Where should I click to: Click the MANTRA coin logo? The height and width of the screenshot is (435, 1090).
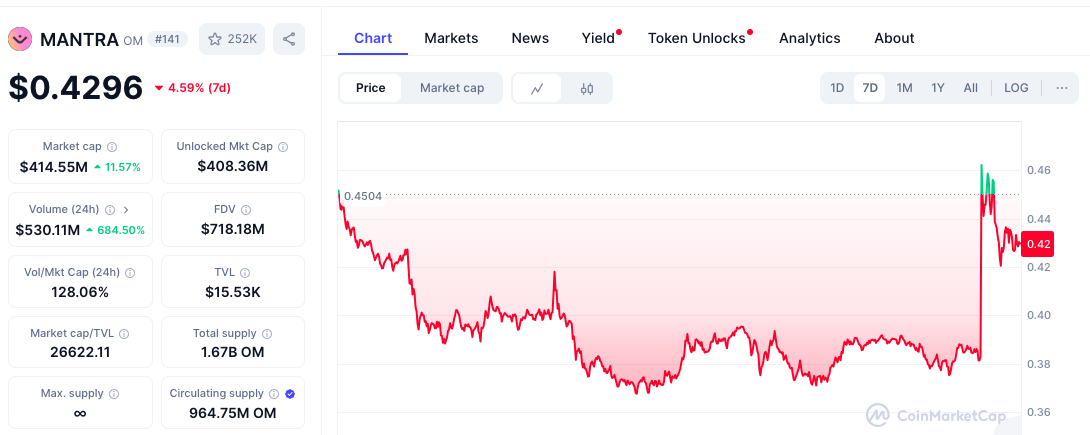click(20, 40)
